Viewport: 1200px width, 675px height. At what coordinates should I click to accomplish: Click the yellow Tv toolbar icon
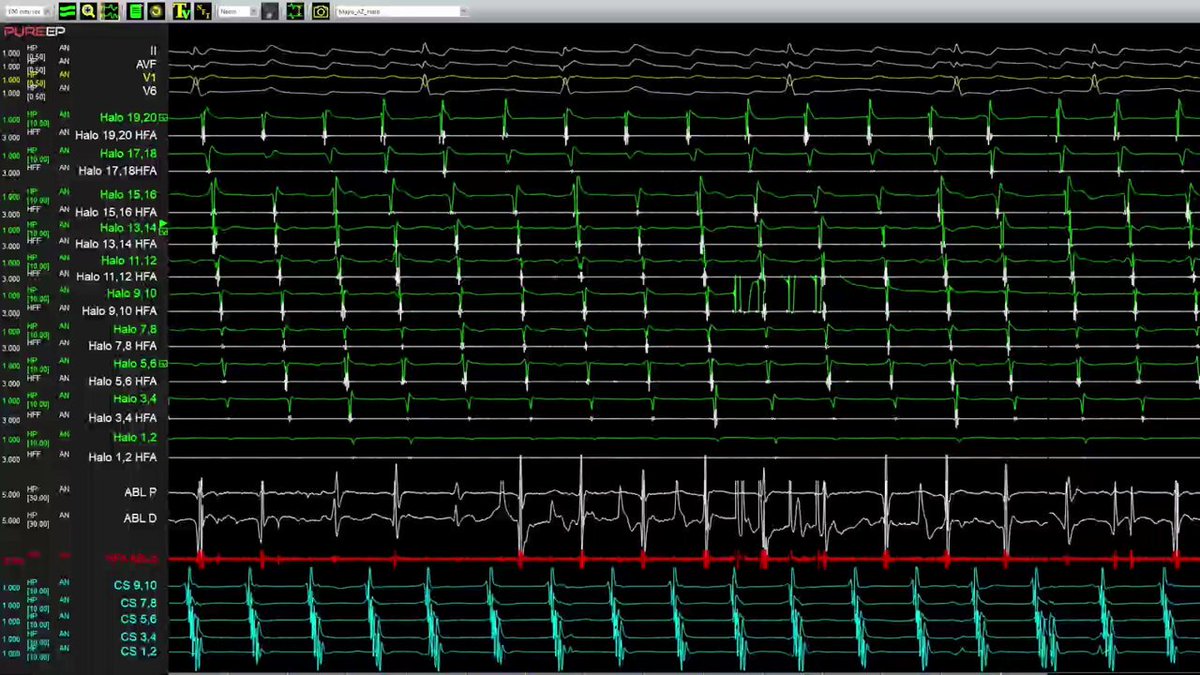click(x=182, y=11)
